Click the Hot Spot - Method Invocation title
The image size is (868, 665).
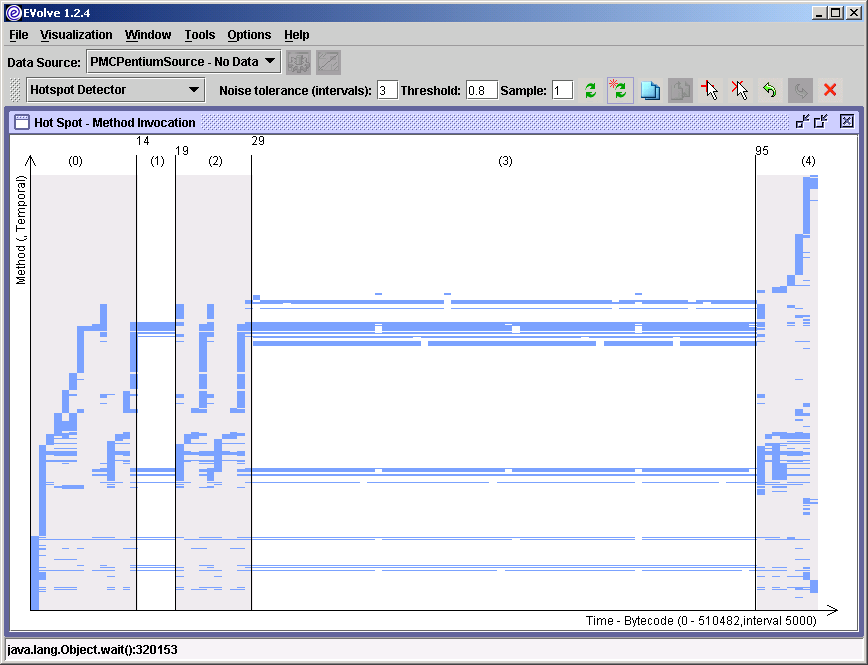(115, 122)
